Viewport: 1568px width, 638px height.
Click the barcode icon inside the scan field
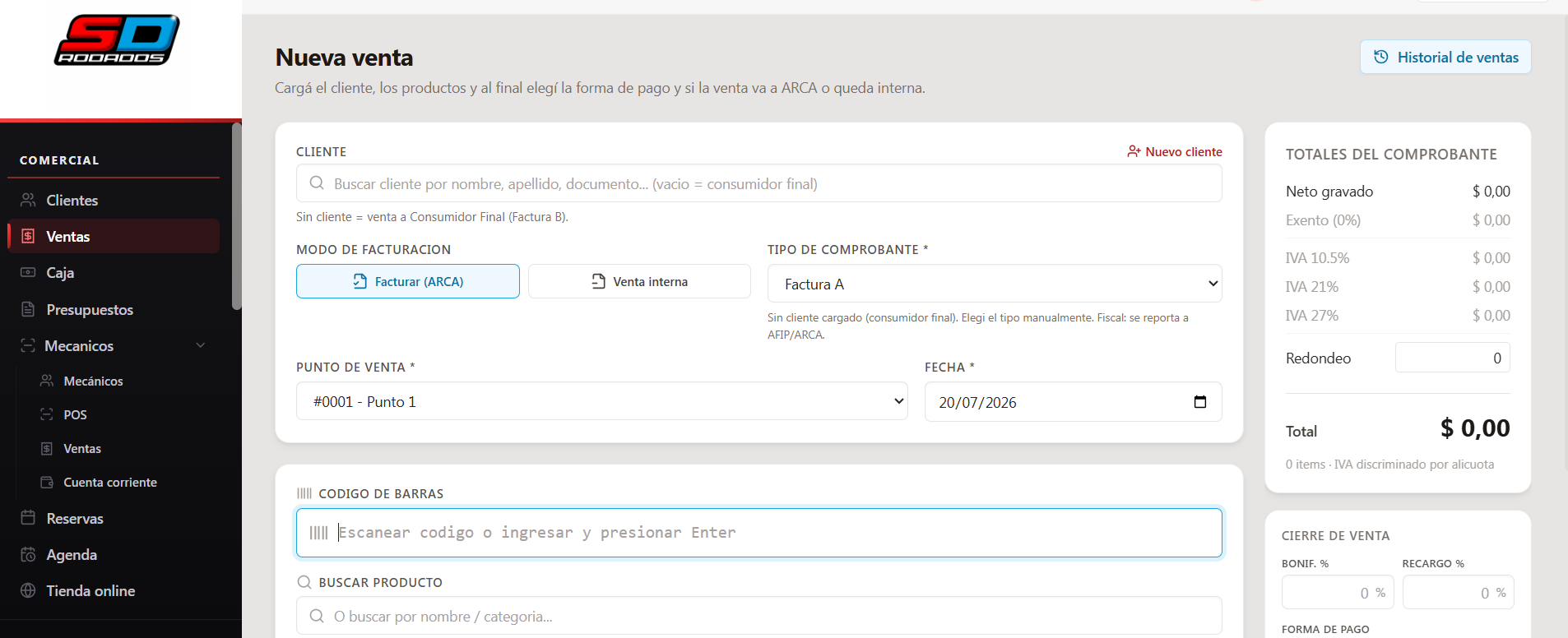tap(319, 533)
